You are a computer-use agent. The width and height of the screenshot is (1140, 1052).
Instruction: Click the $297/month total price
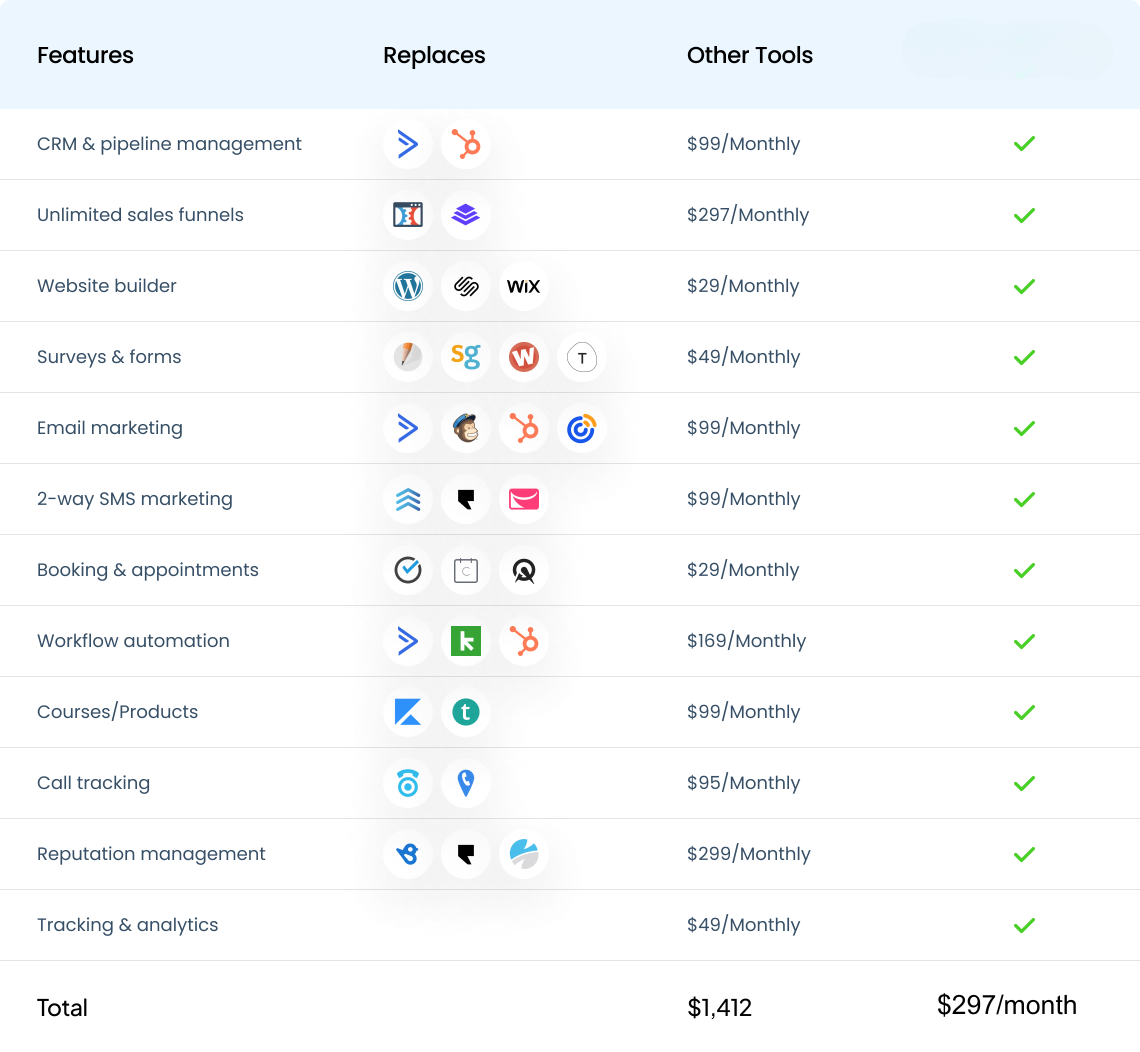point(1006,1005)
